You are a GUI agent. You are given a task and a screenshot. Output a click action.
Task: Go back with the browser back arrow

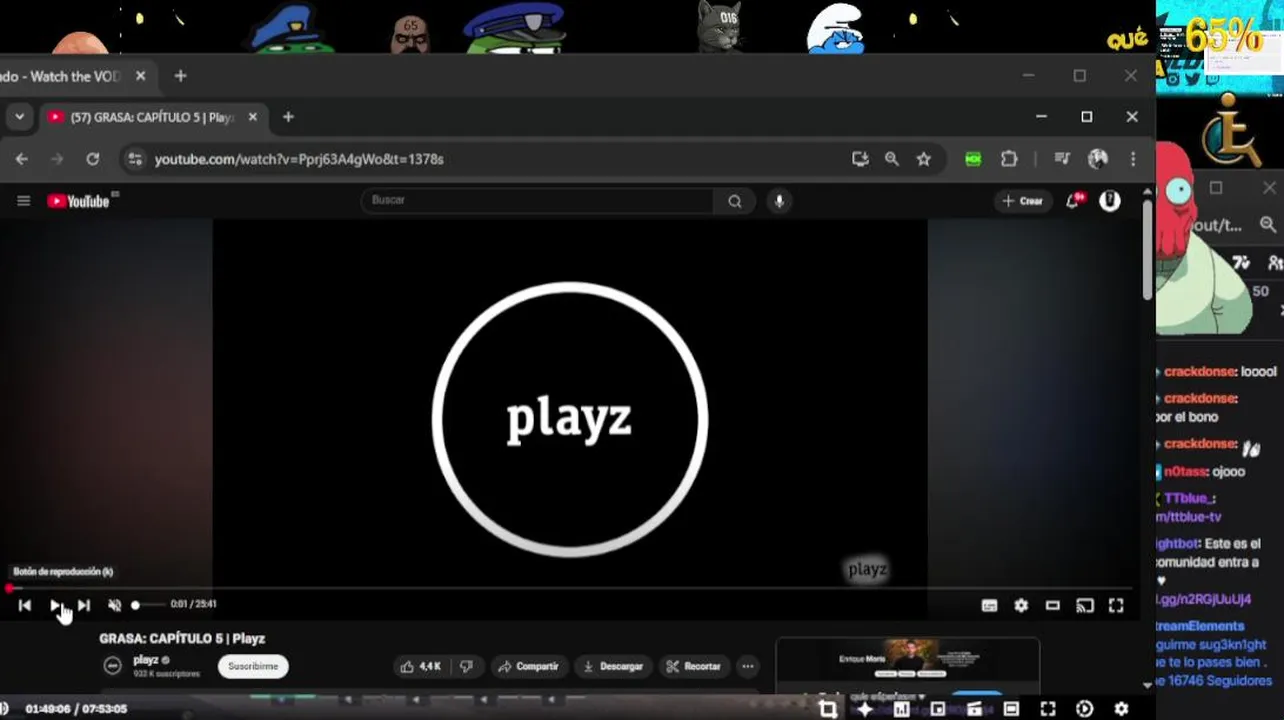[x=22, y=159]
